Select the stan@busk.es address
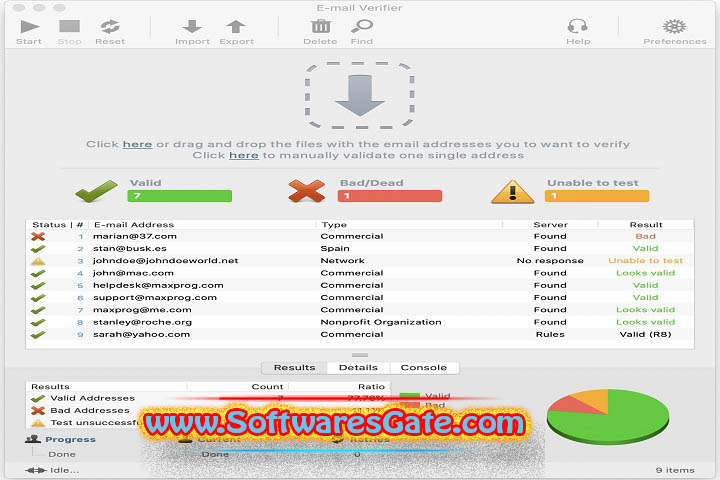Image resolution: width=720 pixels, height=480 pixels. click(129, 248)
